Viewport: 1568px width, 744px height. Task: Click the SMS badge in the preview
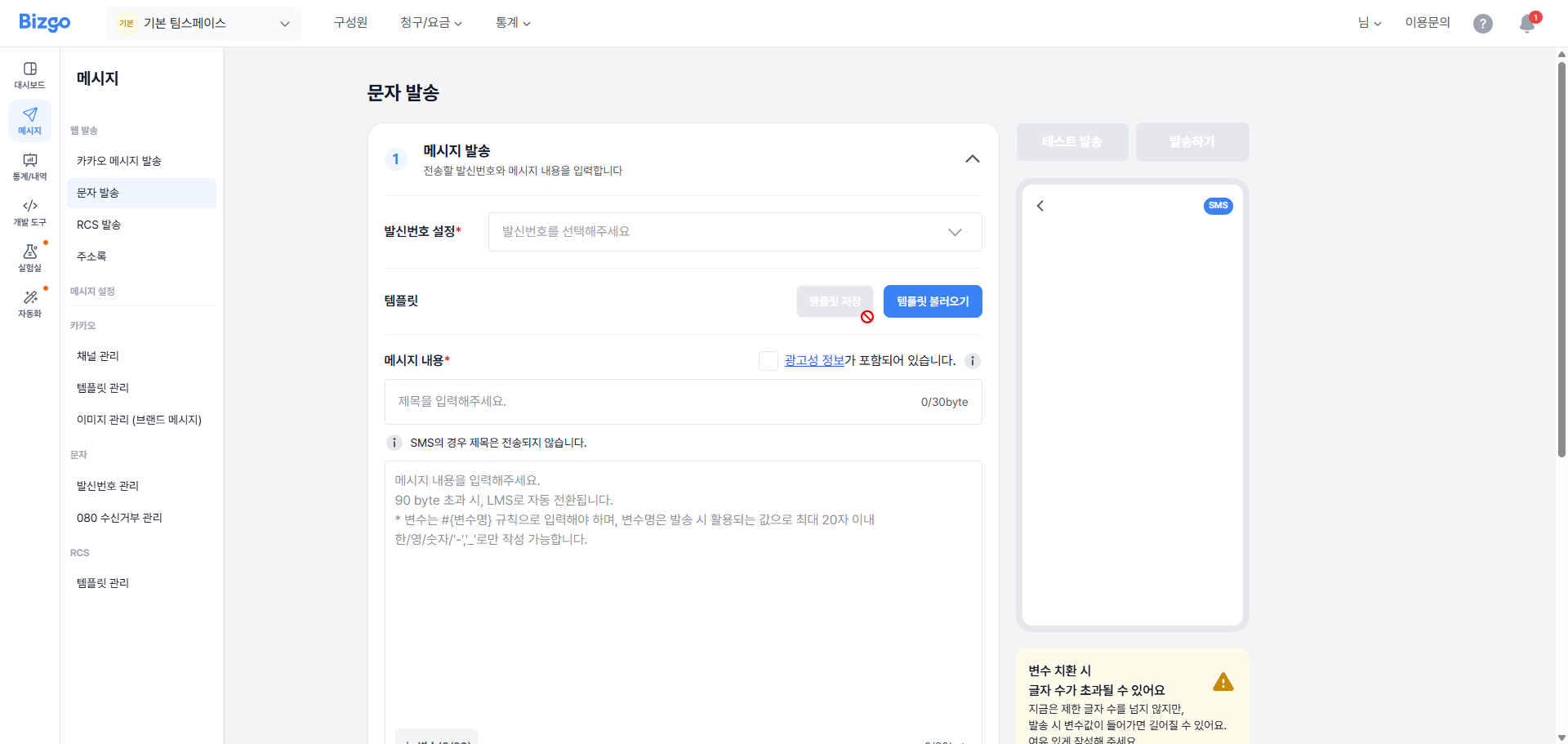pos(1218,206)
